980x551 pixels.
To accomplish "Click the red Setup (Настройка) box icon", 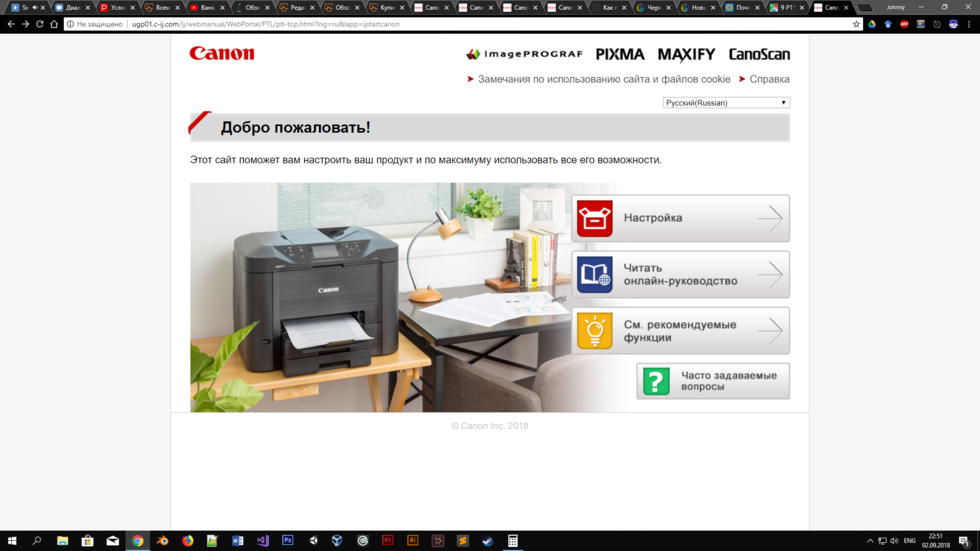I will tap(594, 218).
